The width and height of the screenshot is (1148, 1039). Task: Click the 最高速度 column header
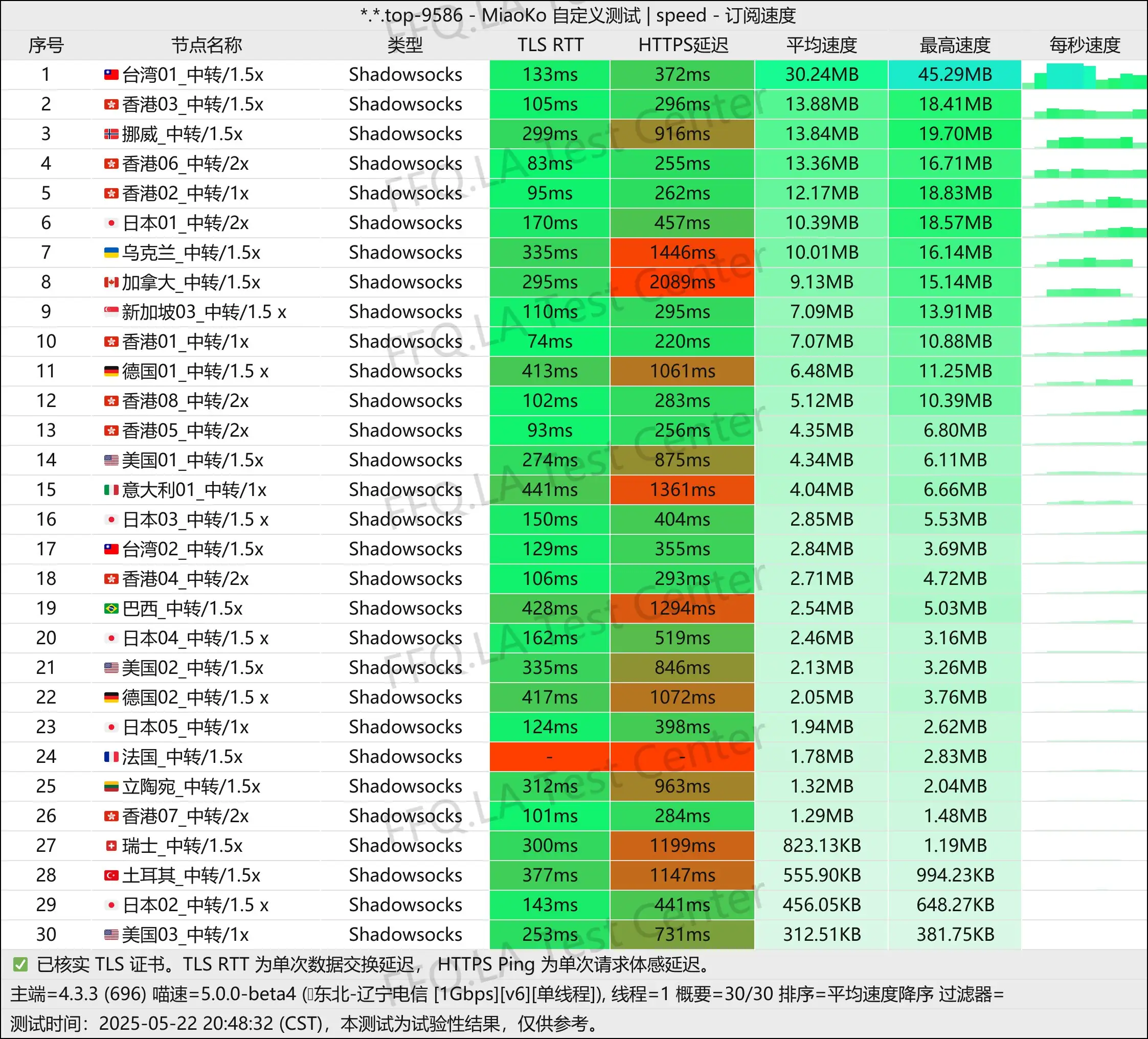coord(955,45)
